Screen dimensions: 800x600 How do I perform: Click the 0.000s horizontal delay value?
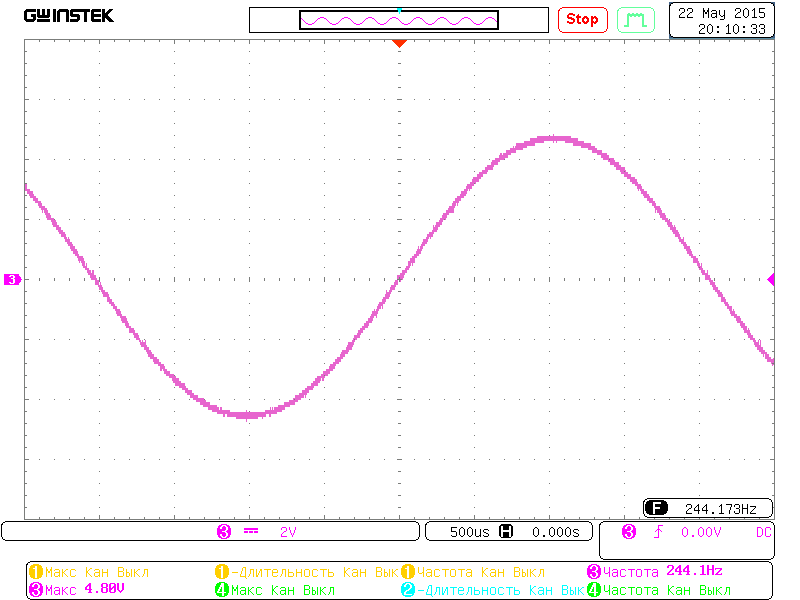(x=555, y=532)
